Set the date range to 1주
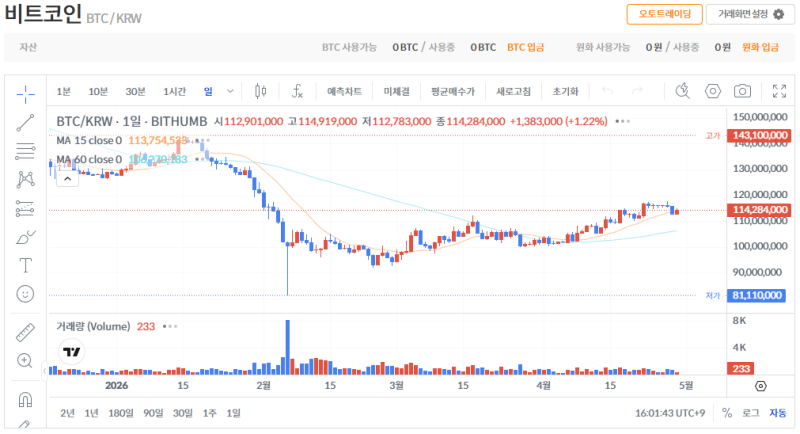The image size is (800, 434). 209,413
